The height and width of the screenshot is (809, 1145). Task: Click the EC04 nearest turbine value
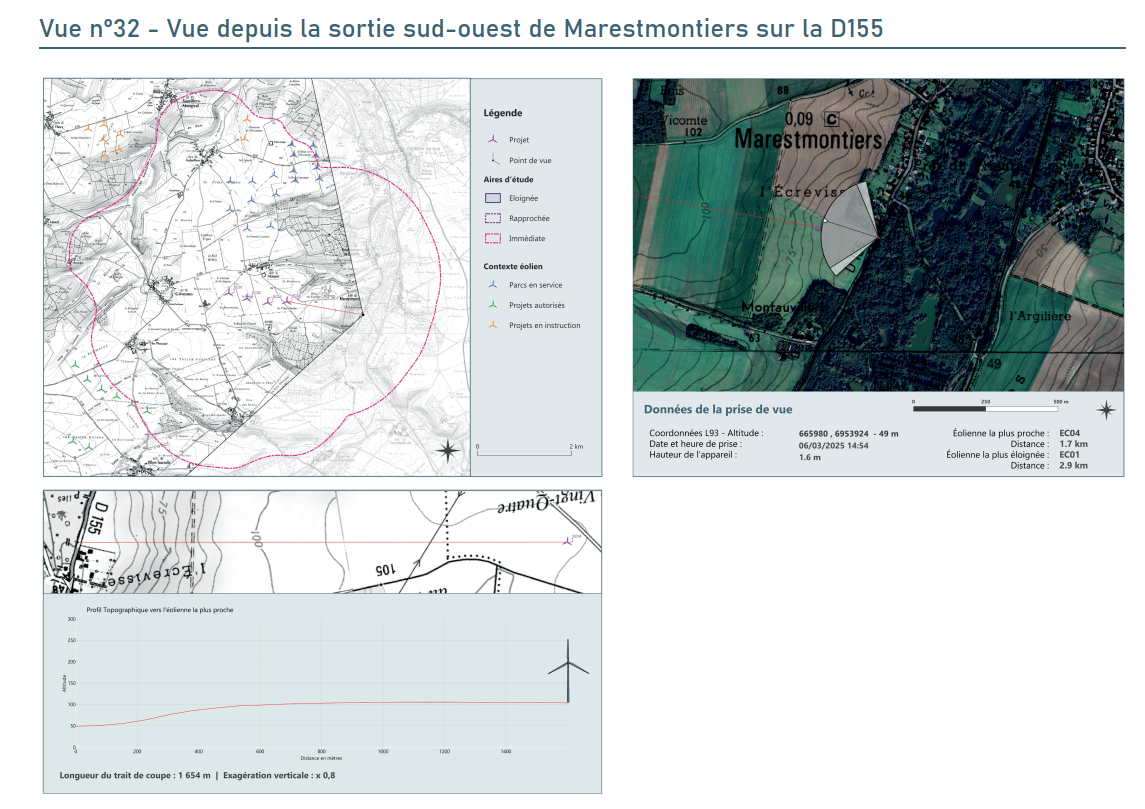pyautogui.click(x=1068, y=433)
